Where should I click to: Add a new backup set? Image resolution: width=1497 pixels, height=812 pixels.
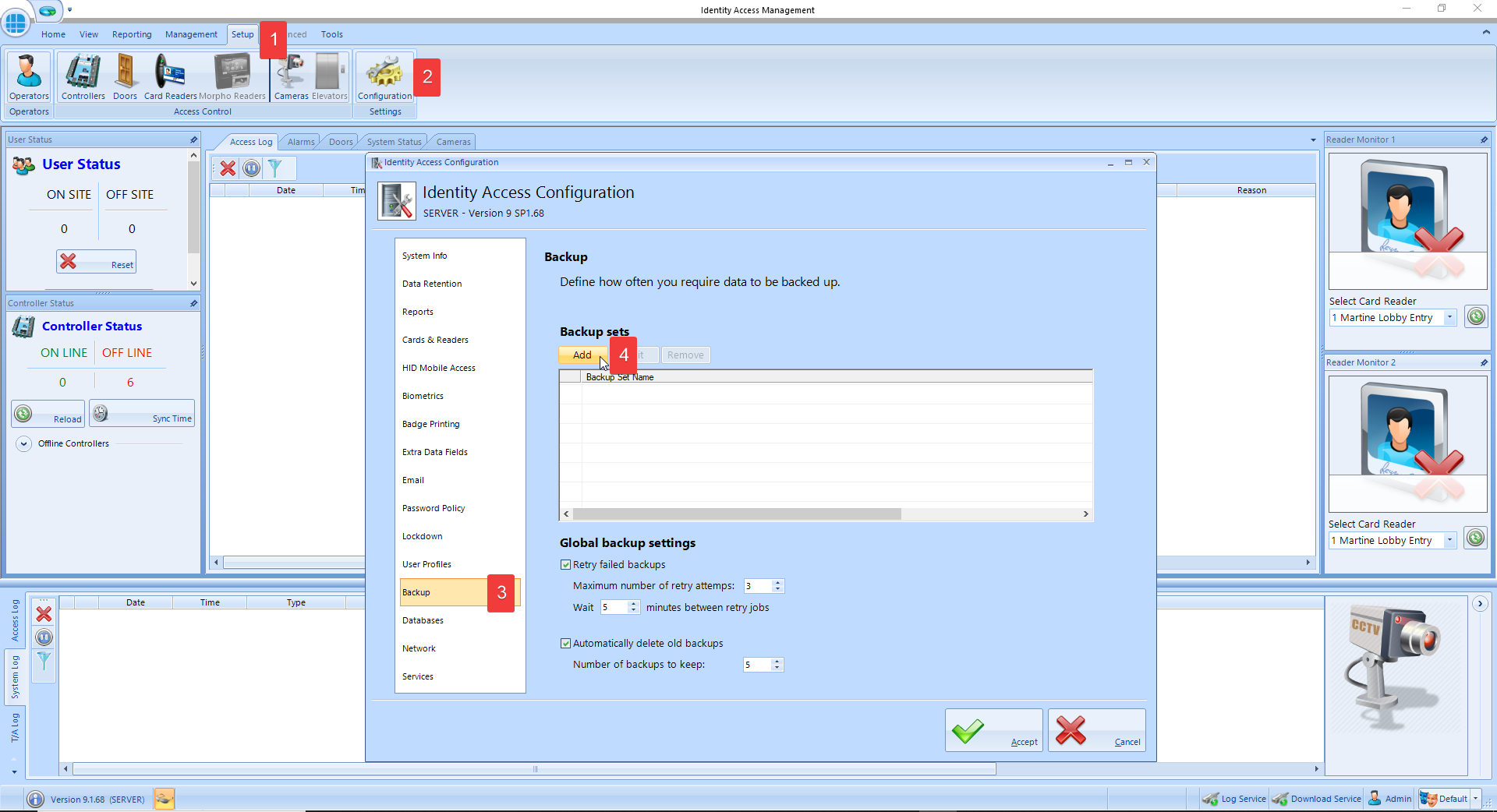point(582,355)
